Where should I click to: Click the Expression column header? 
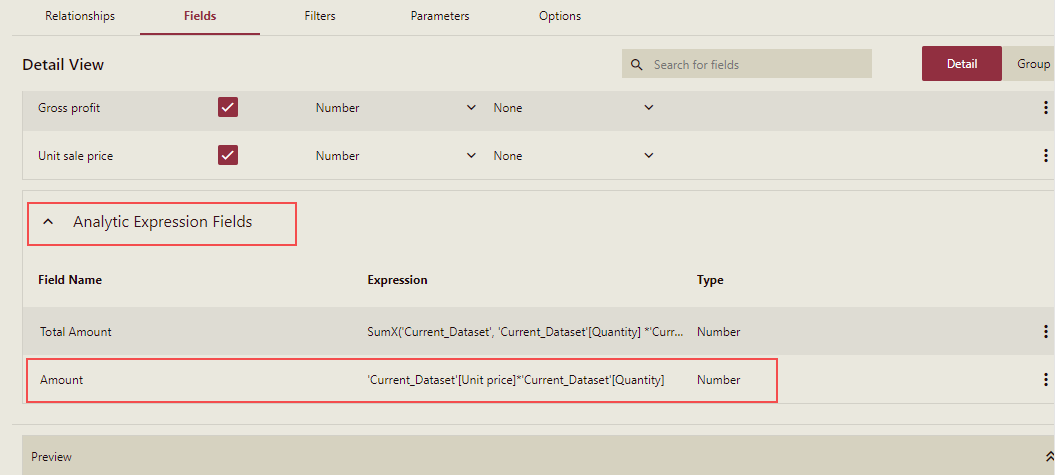tap(397, 280)
